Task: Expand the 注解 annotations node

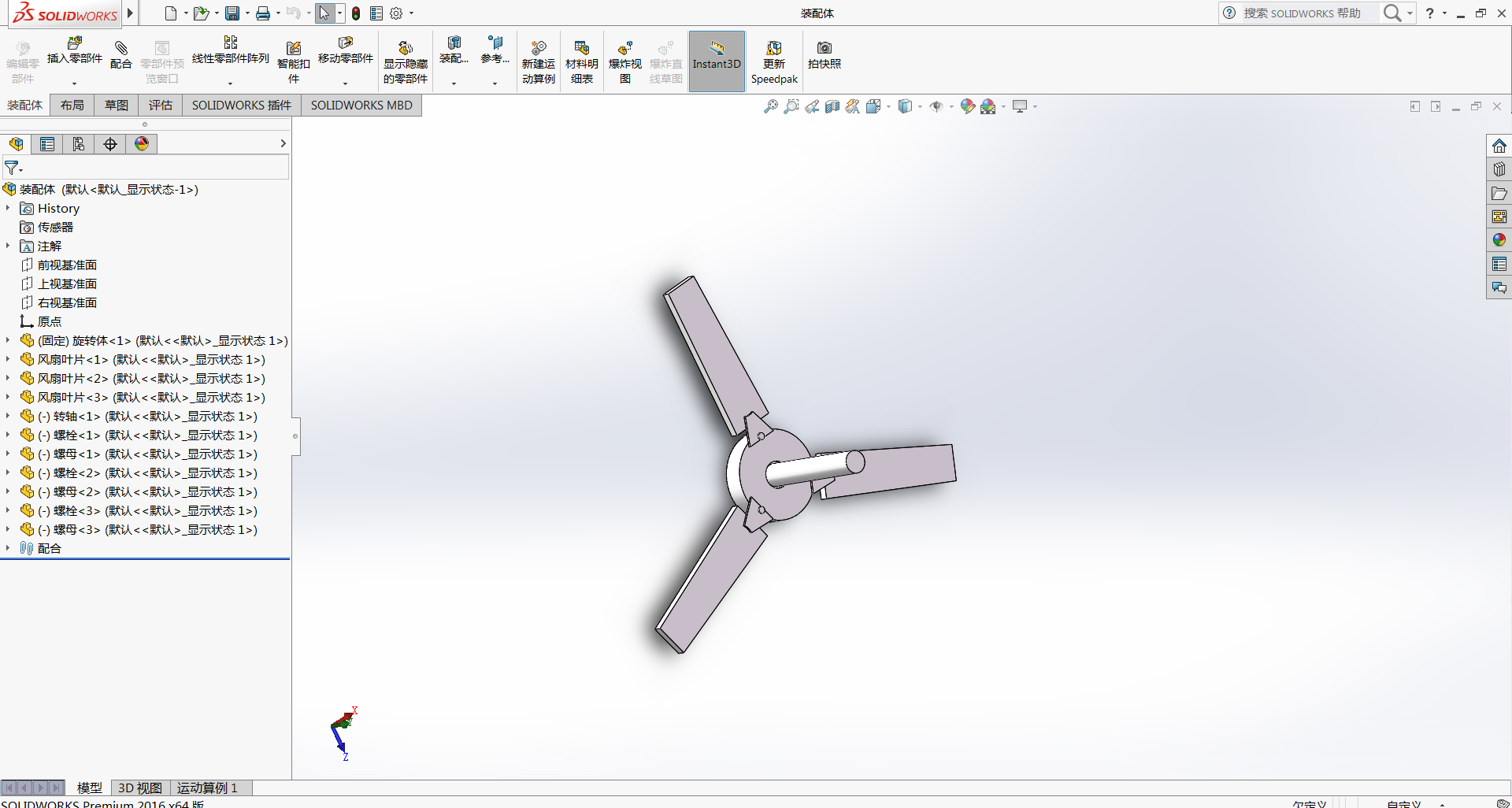Action: pos(8,246)
